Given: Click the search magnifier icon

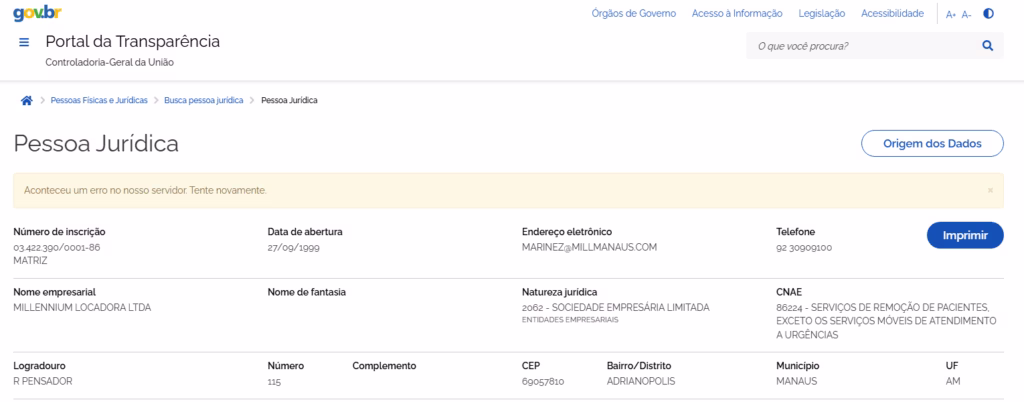Looking at the screenshot, I should [987, 46].
